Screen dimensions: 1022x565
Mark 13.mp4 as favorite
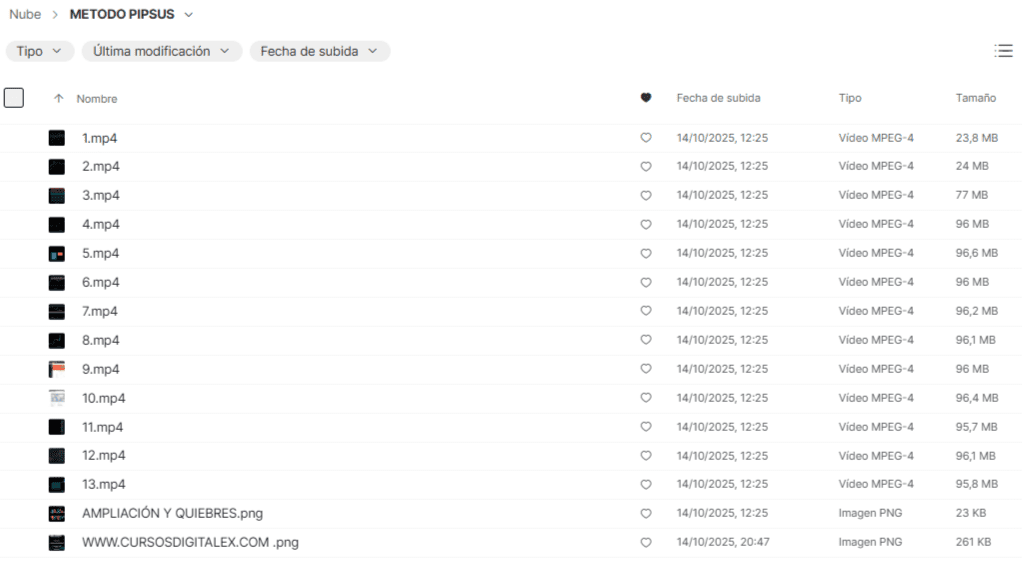646,485
